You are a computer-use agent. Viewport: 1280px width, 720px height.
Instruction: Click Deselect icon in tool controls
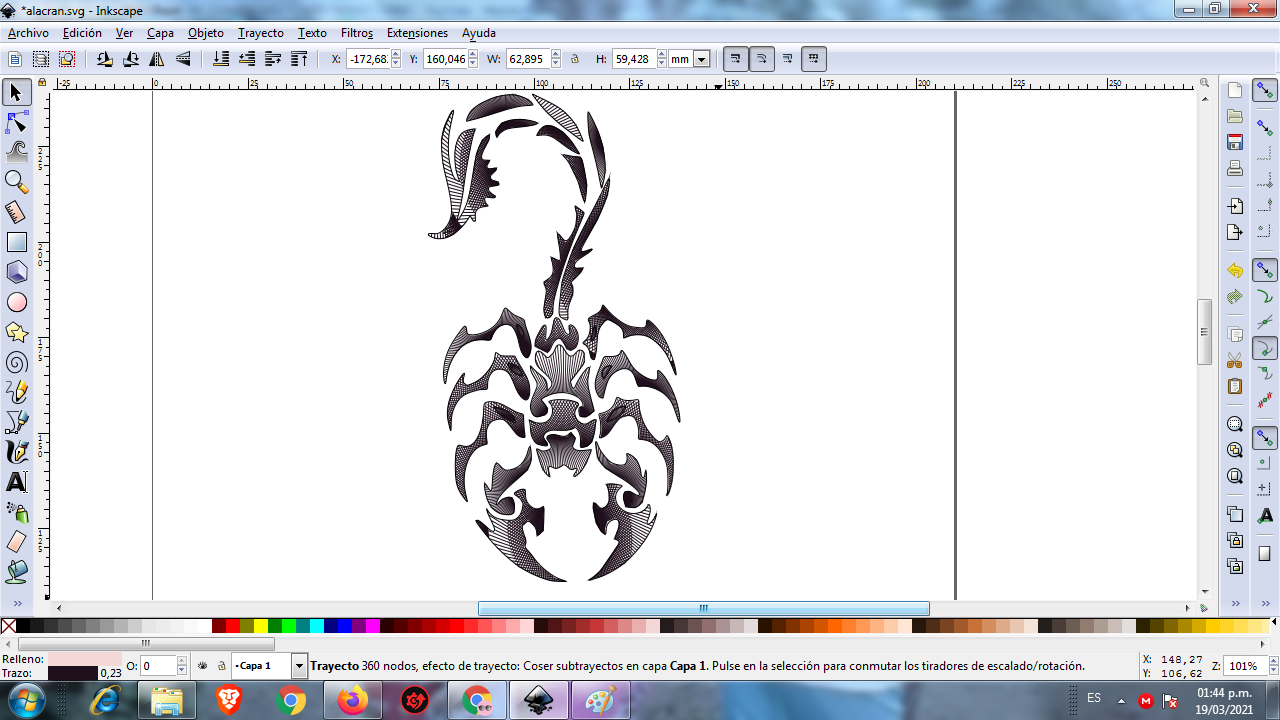click(67, 59)
